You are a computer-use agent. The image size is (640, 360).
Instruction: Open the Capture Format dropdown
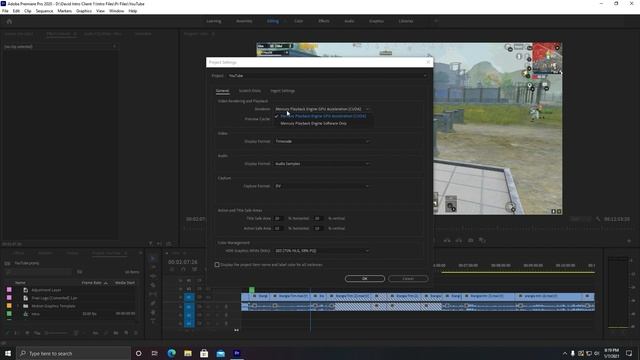(322, 186)
